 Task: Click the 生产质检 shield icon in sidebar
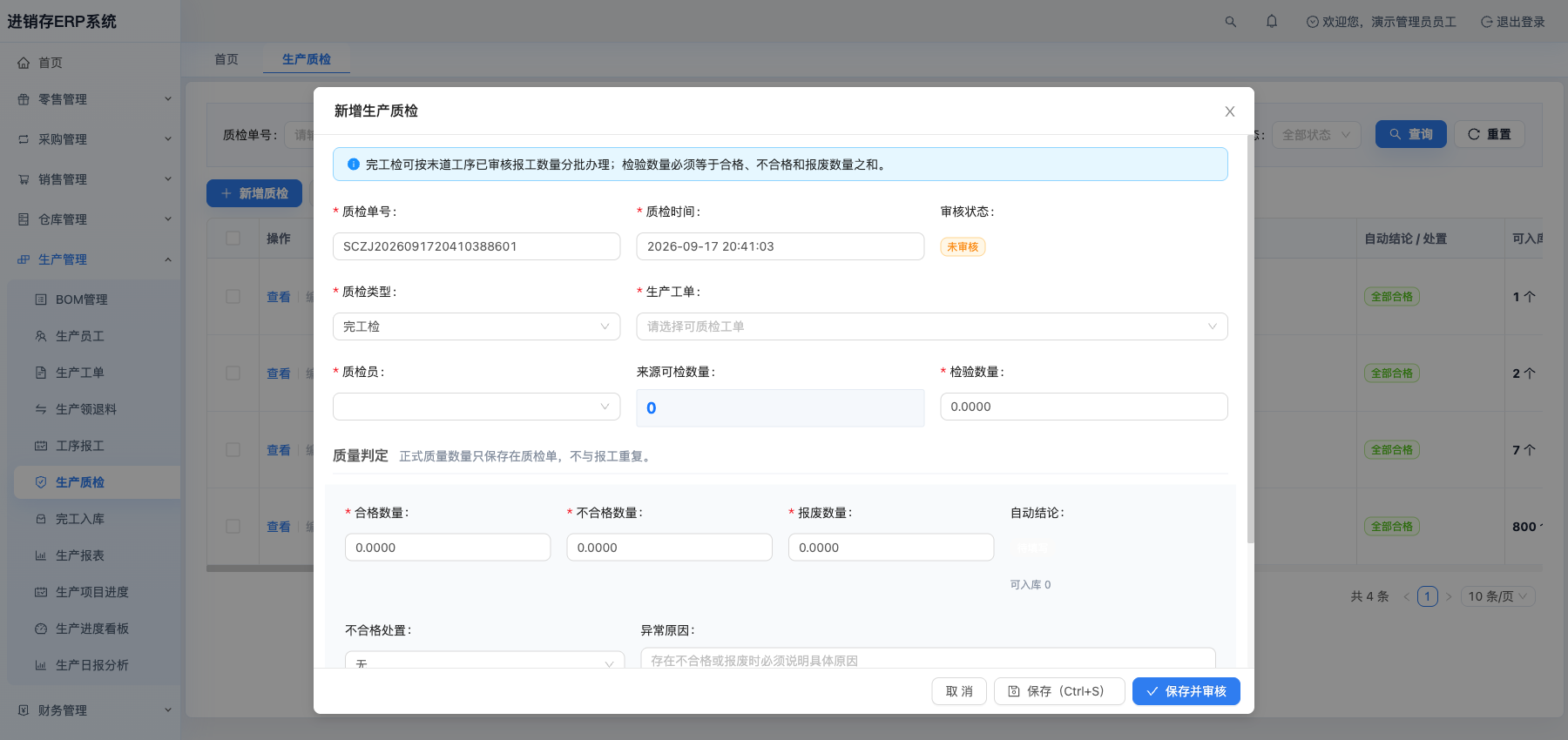pyautogui.click(x=41, y=482)
